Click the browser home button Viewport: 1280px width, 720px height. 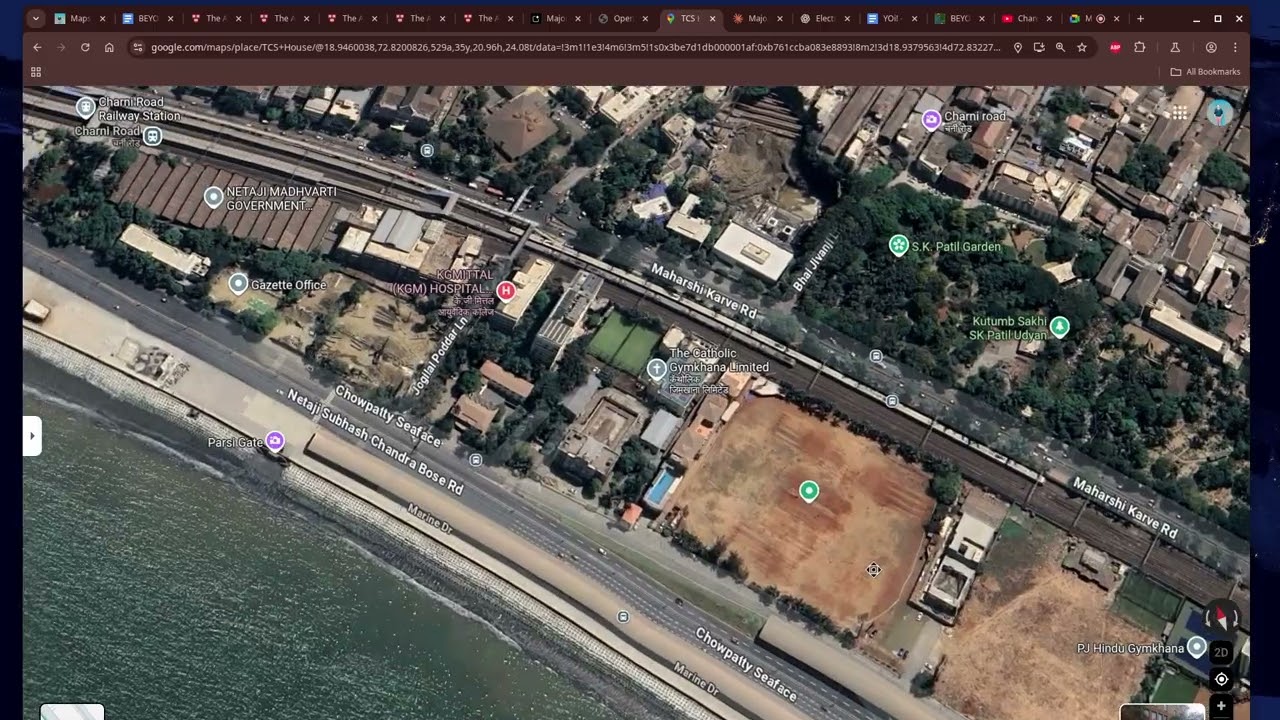click(109, 47)
